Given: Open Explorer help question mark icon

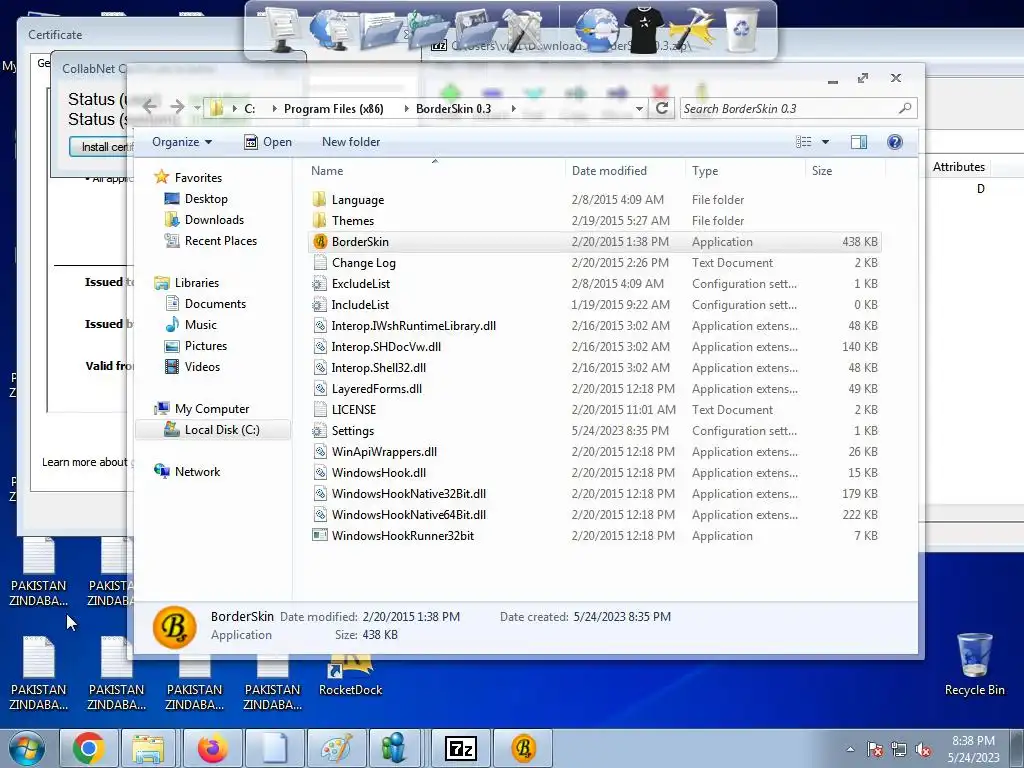Looking at the screenshot, I should click(895, 142).
